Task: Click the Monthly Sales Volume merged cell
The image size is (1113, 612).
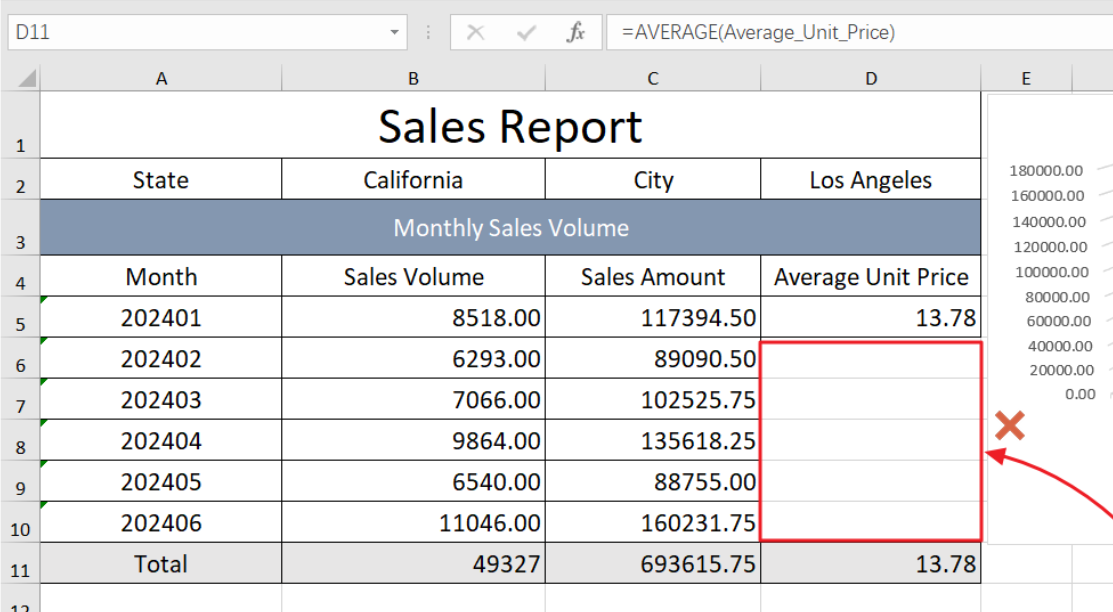Action: (510, 228)
